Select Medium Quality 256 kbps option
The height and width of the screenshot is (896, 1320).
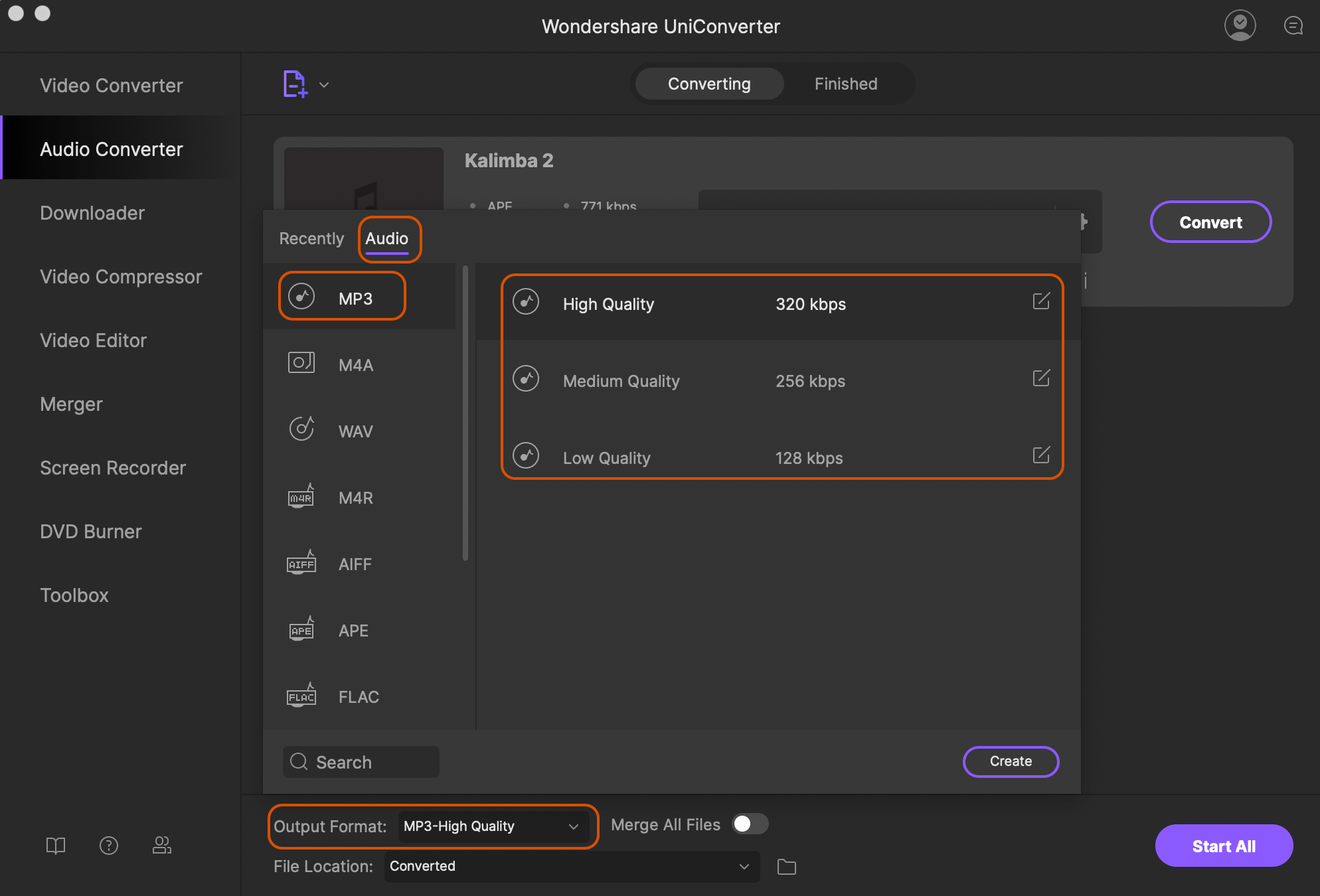(780, 380)
